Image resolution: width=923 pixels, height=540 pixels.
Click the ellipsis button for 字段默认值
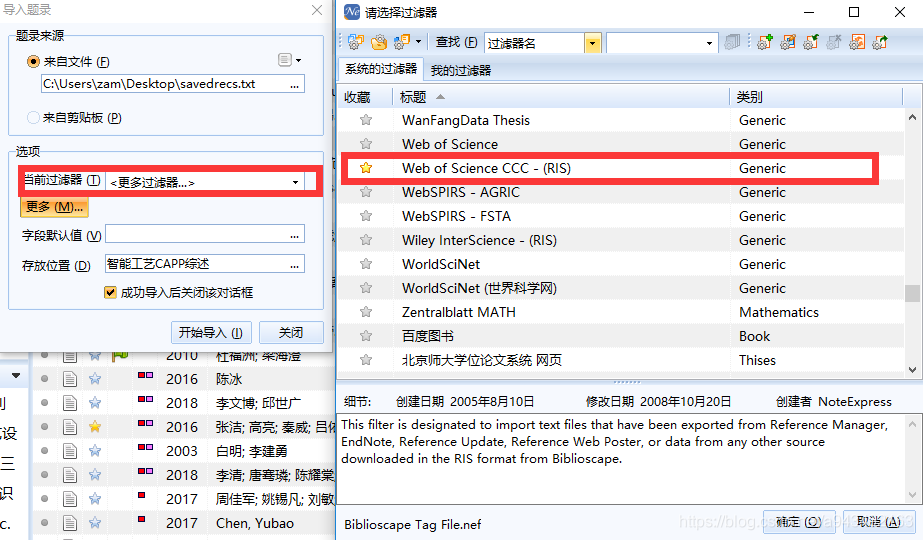point(294,235)
